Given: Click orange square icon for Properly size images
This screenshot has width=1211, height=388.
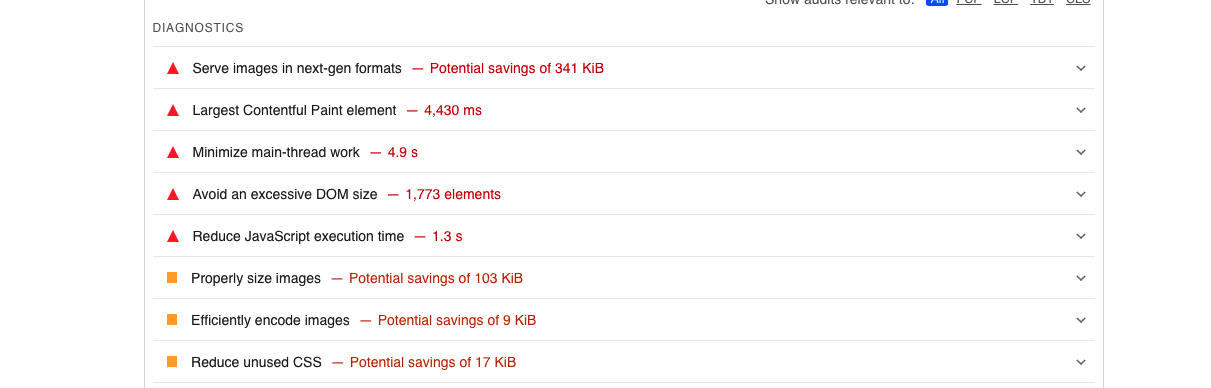Looking at the screenshot, I should click(x=172, y=278).
